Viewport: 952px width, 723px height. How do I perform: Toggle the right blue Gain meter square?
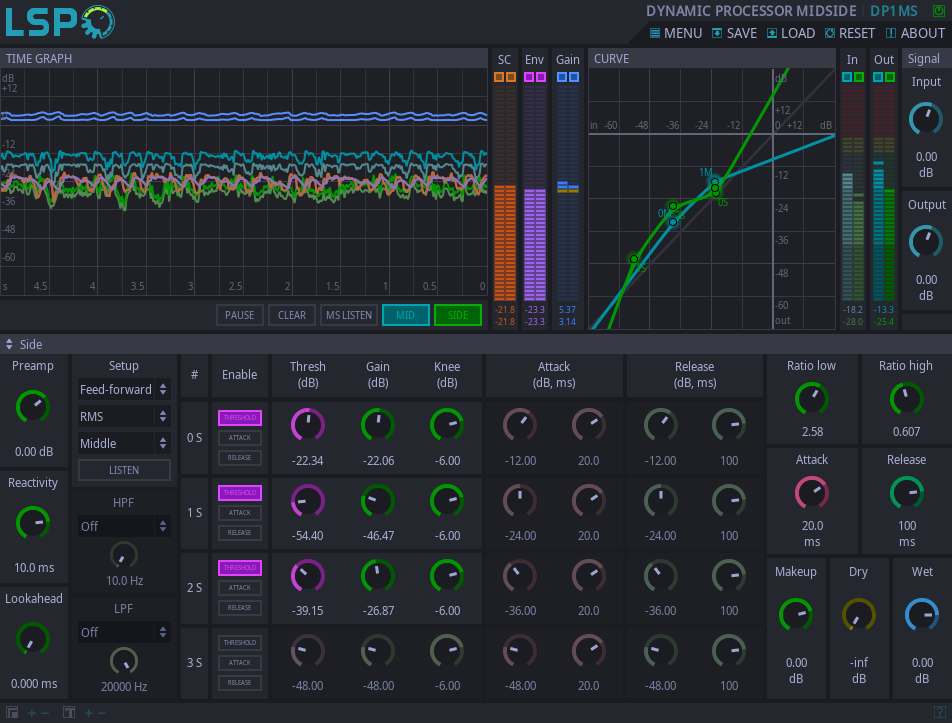click(574, 77)
